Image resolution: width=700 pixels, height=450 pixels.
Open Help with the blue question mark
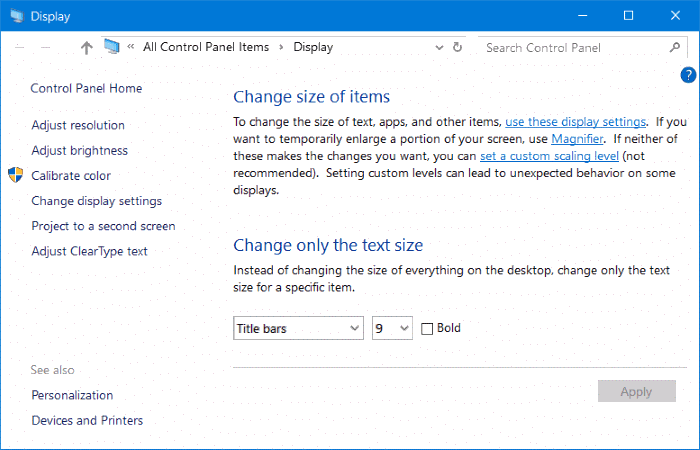pyautogui.click(x=688, y=75)
